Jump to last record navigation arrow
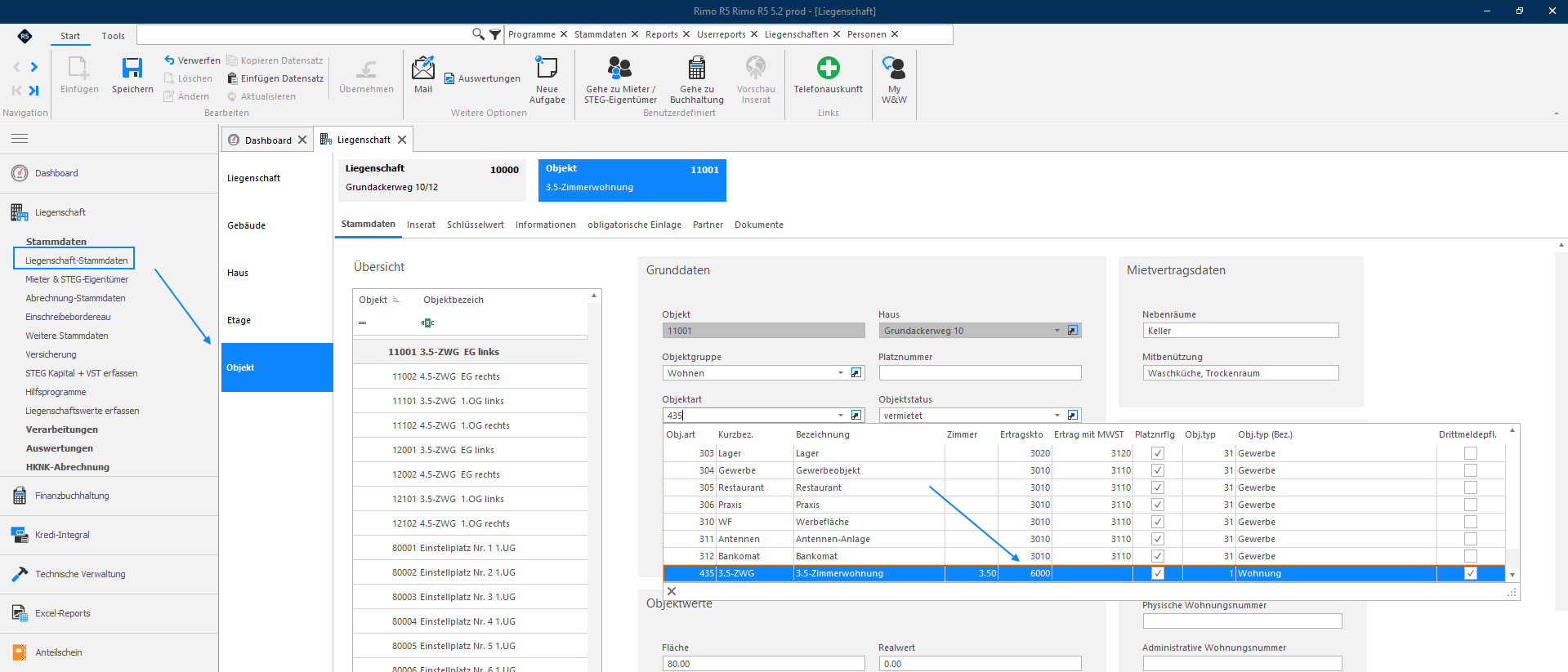 tap(34, 91)
